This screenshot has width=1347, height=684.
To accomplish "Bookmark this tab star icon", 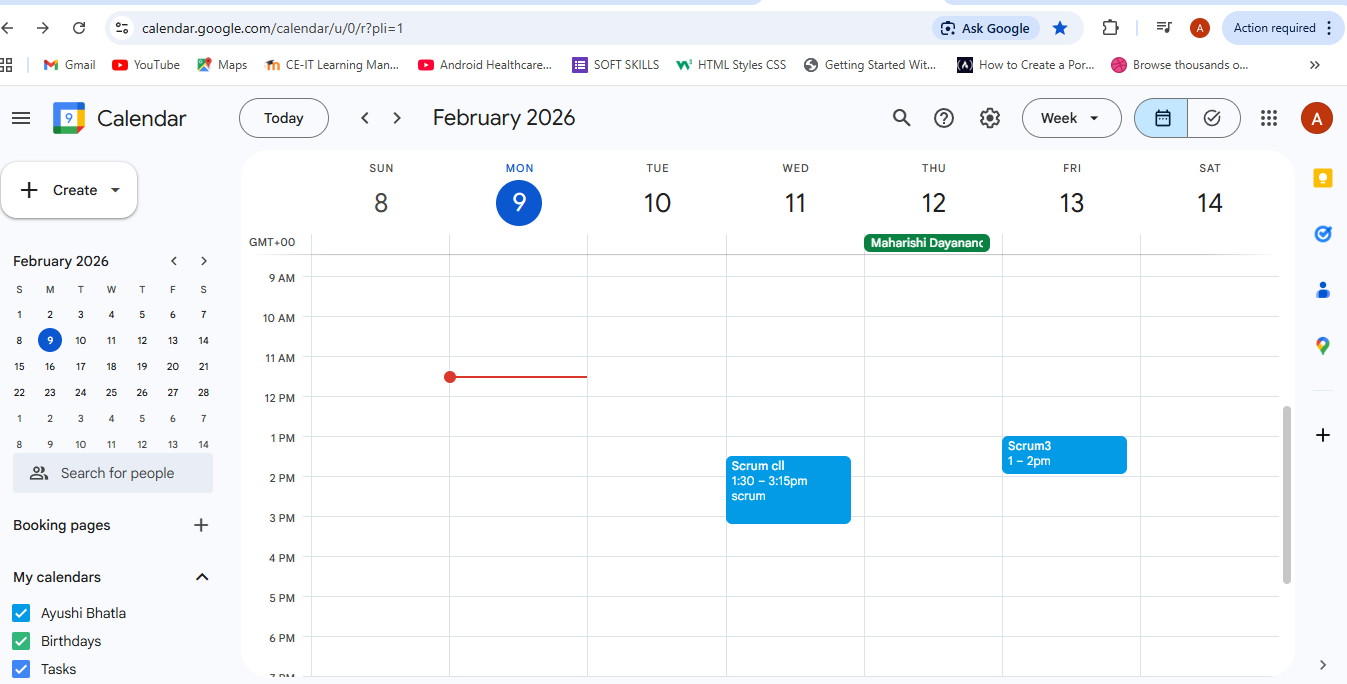I will pyautogui.click(x=1060, y=28).
